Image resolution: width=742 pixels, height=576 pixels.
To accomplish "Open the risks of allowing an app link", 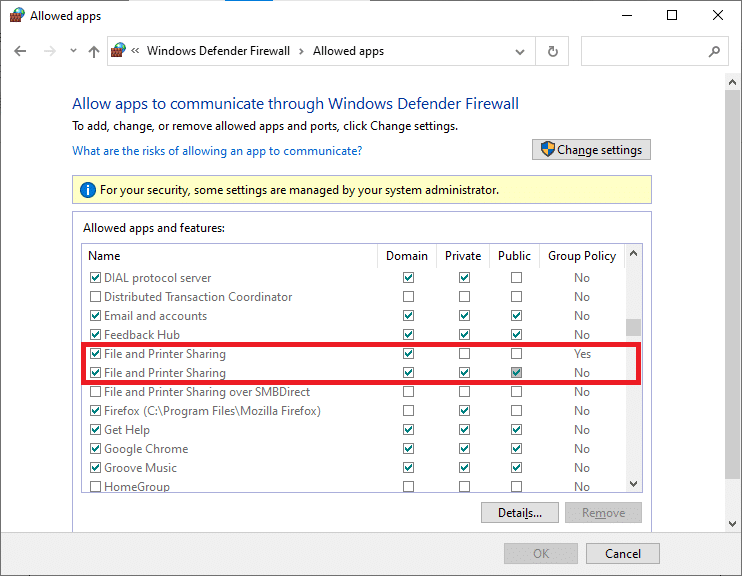I will (217, 151).
